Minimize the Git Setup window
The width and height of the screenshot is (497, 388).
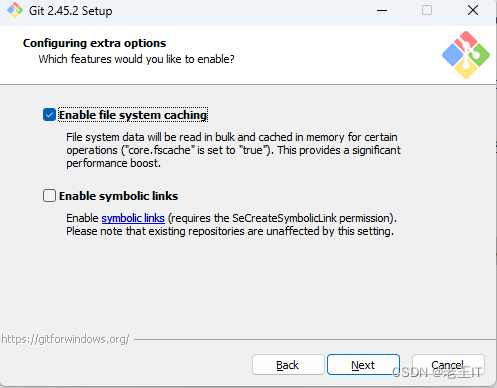coord(382,10)
